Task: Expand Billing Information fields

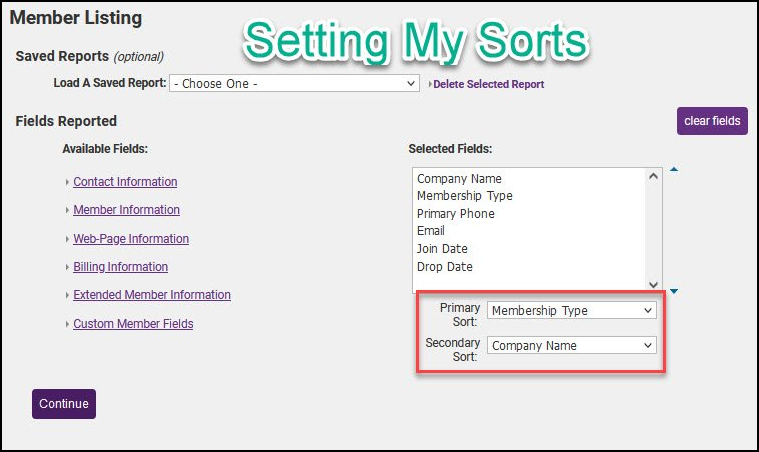Action: (120, 267)
